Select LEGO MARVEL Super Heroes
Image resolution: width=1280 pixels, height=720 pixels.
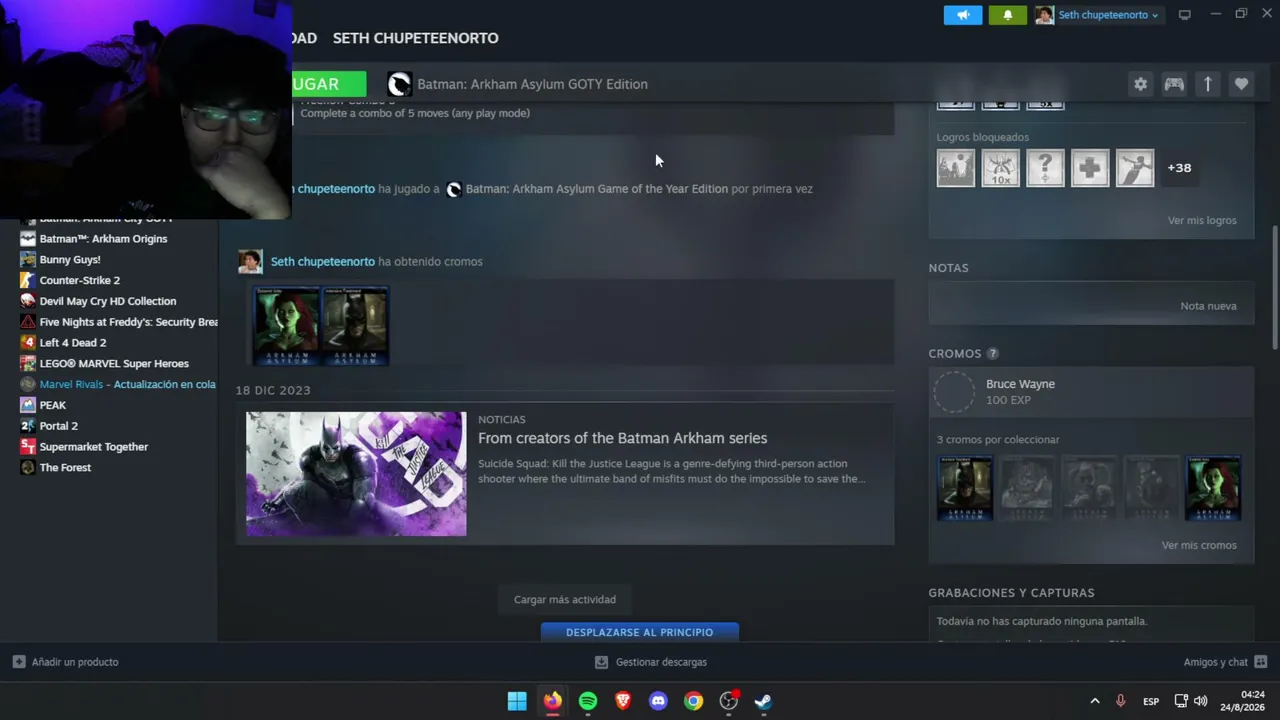114,364
